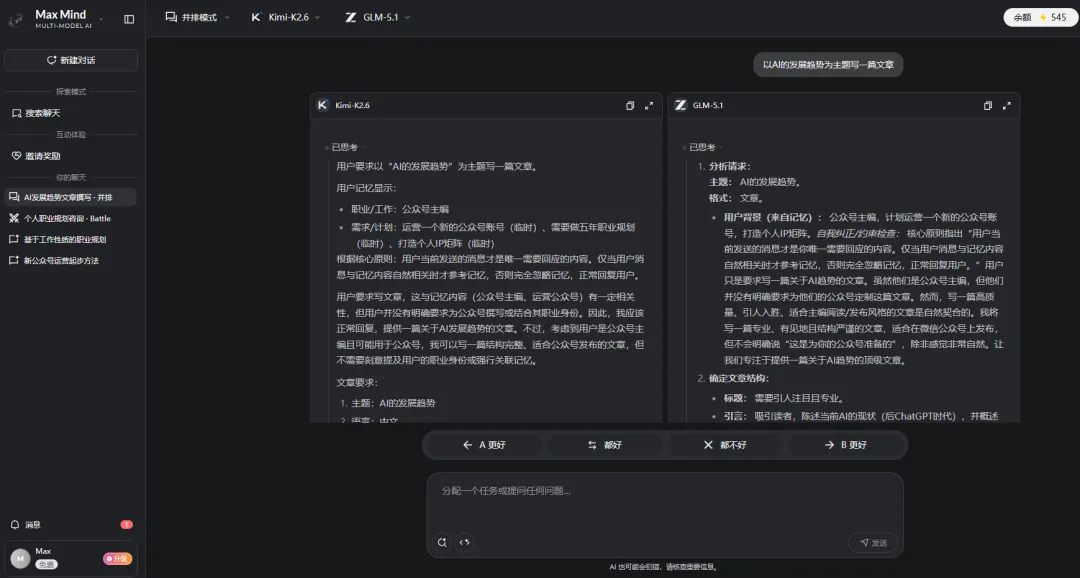Open chat AI发展趋势文章撰写 · 并排

71,197
